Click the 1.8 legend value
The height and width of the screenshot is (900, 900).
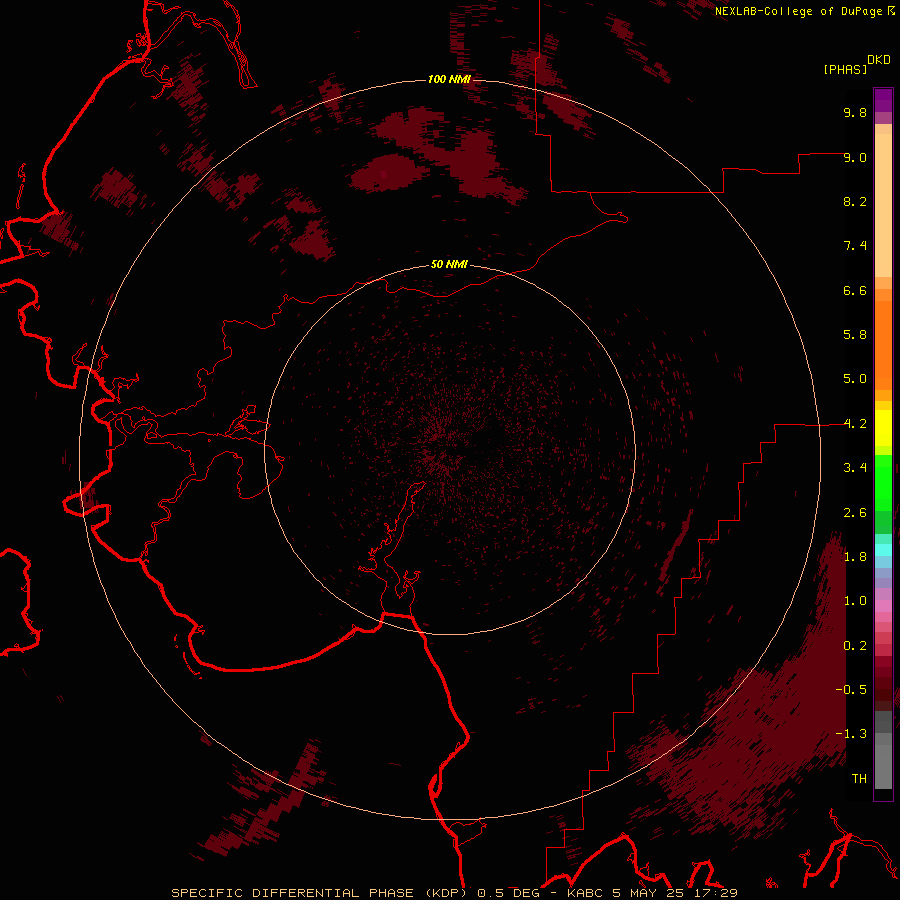855,557
